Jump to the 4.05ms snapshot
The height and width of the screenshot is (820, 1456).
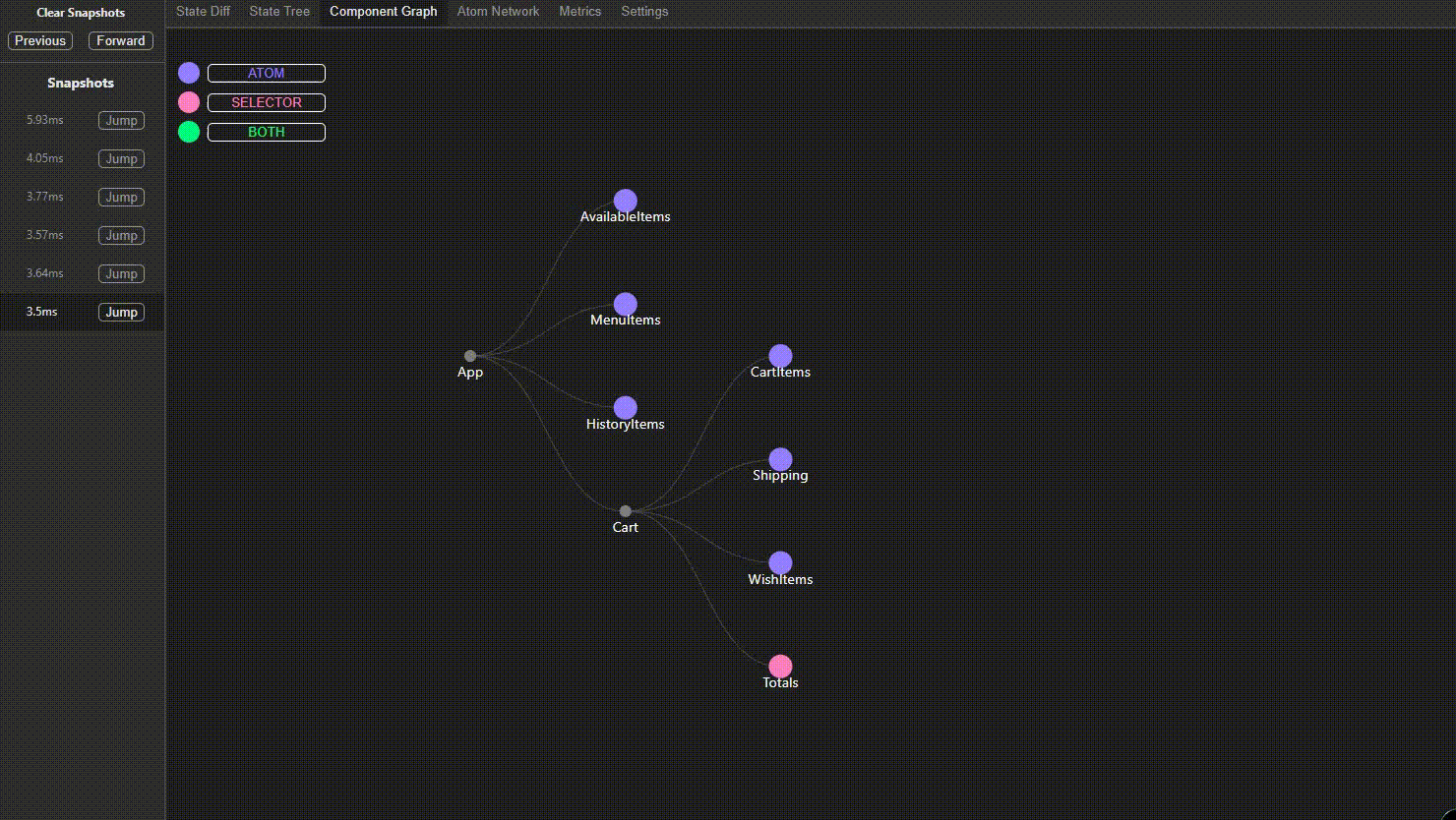click(122, 158)
